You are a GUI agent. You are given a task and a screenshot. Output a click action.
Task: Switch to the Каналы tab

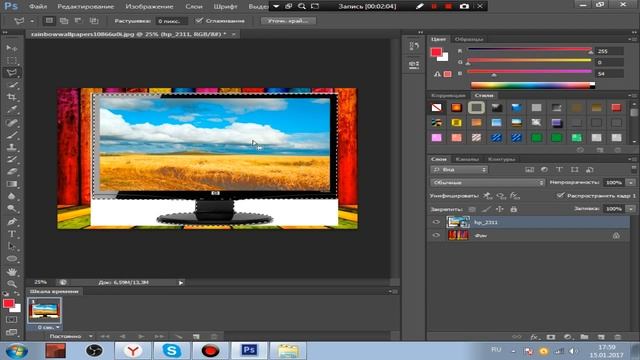pyautogui.click(x=467, y=159)
